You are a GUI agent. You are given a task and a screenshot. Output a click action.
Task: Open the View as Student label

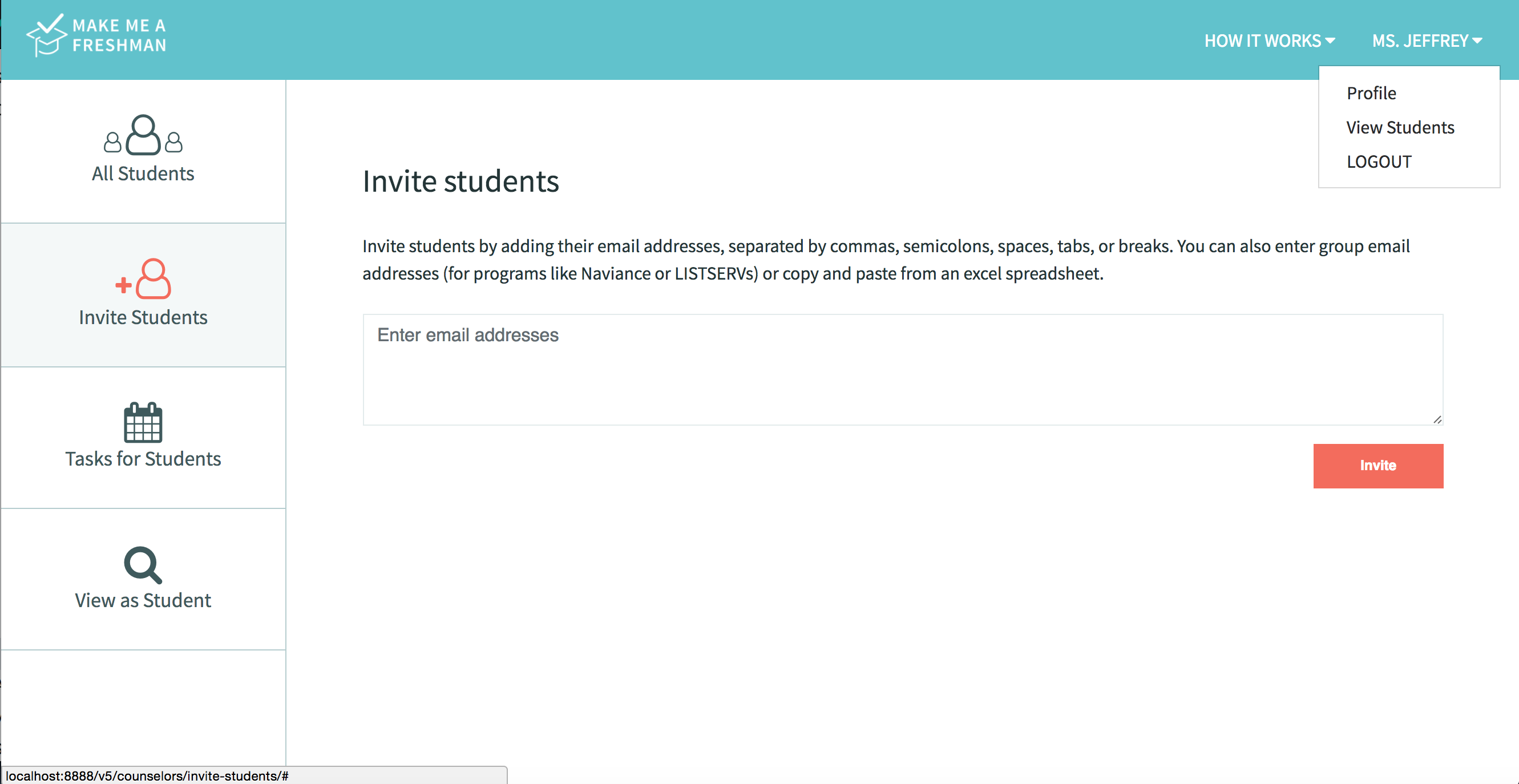click(143, 600)
